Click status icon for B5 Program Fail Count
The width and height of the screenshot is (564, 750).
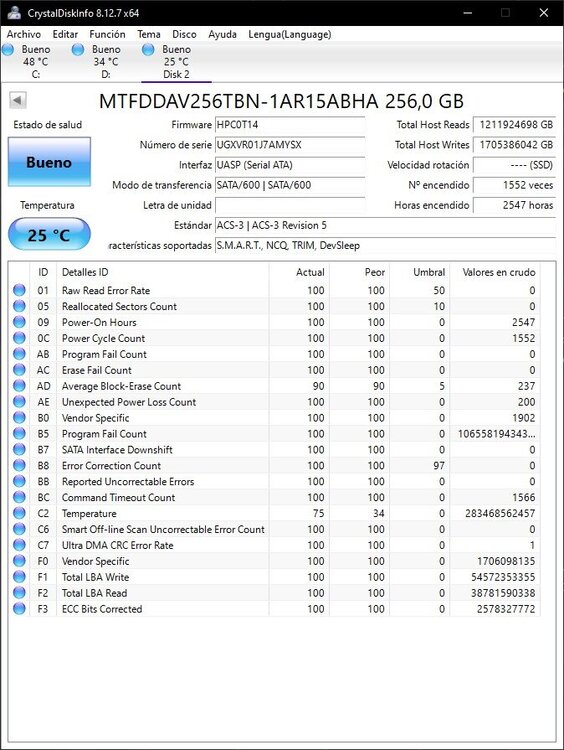coord(19,434)
